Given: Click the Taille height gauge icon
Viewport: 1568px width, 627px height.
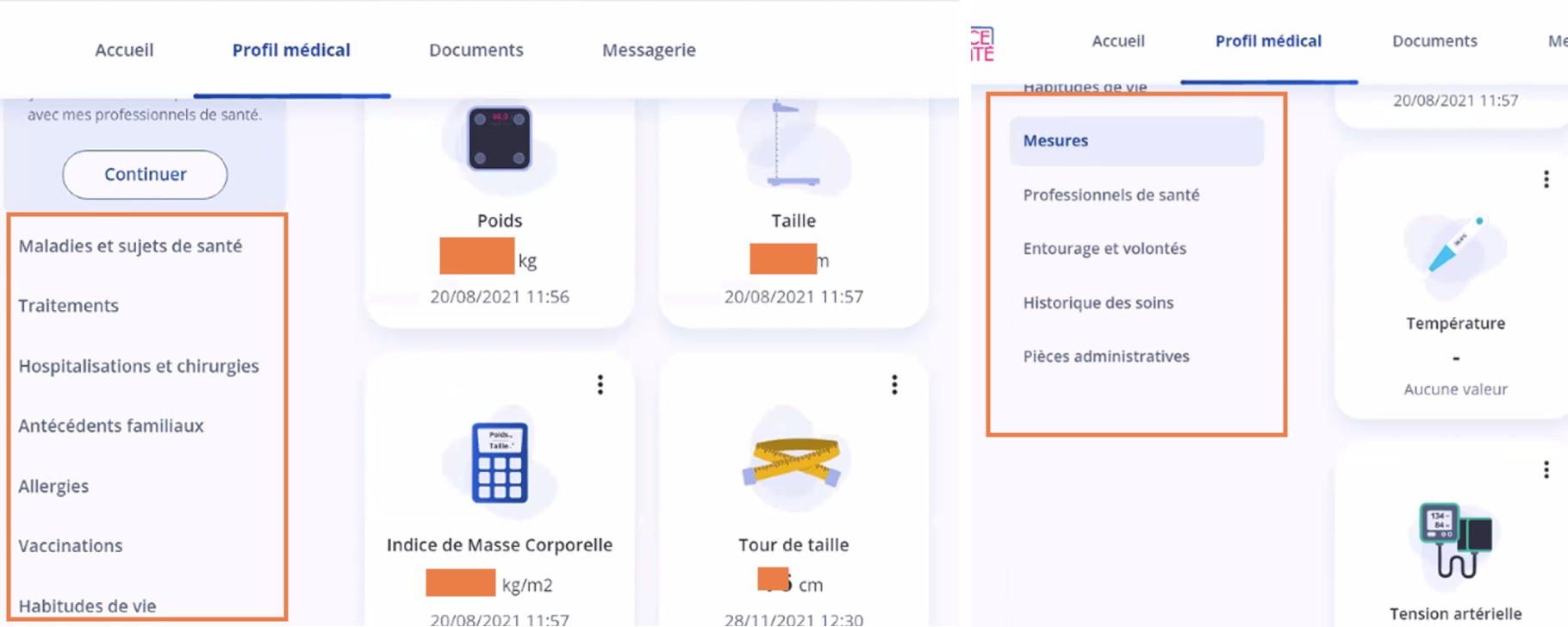Looking at the screenshot, I should 793,143.
